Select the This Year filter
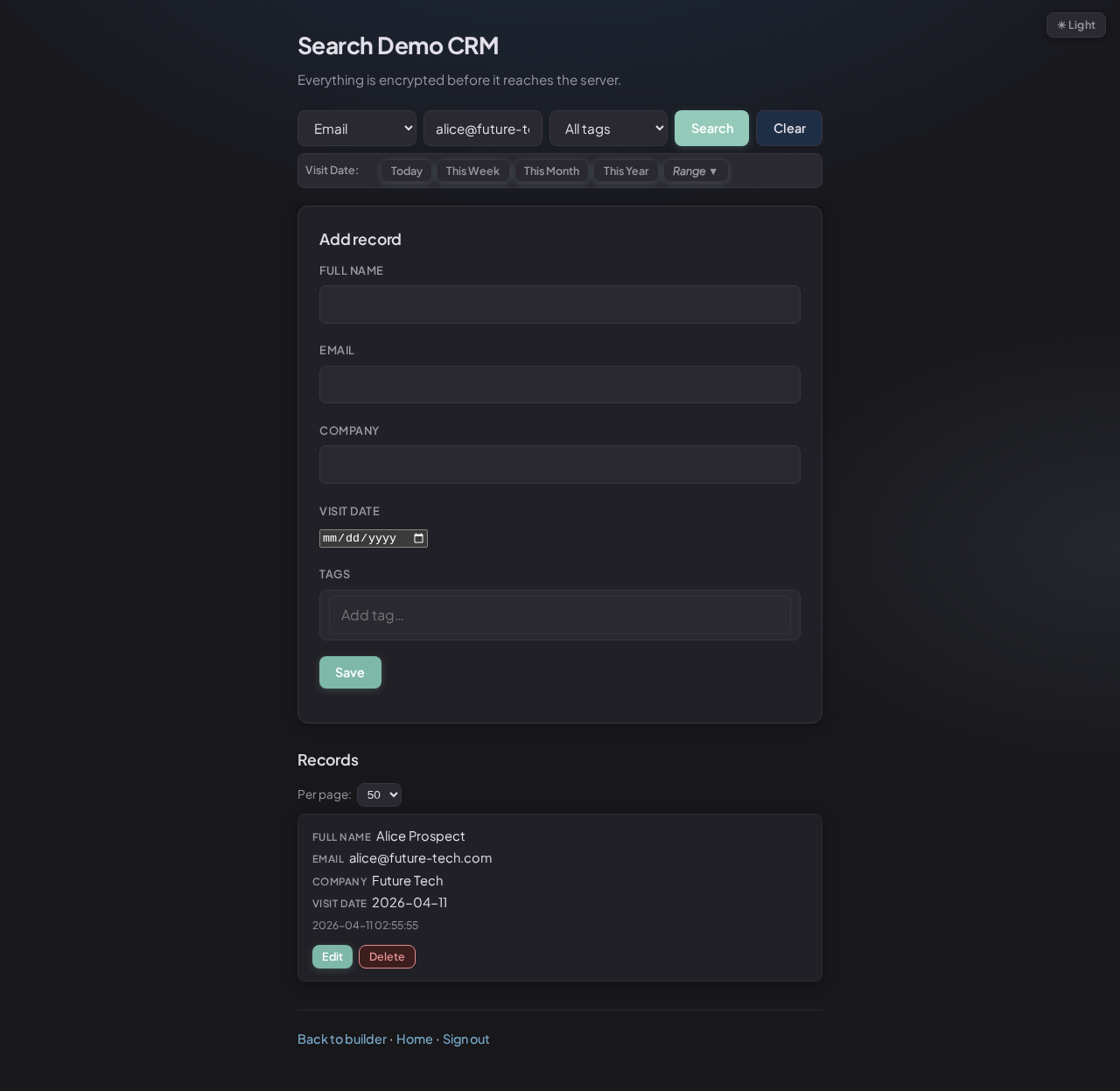This screenshot has height=1091, width=1120. click(626, 171)
